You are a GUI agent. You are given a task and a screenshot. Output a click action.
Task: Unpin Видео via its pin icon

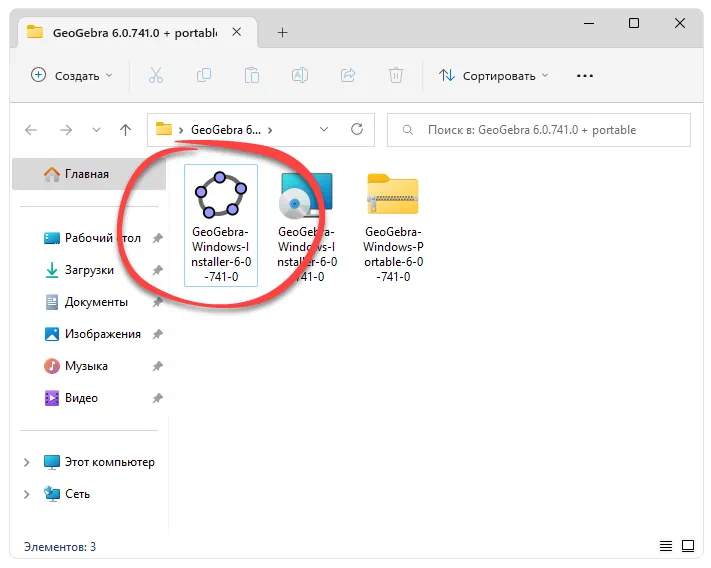157,398
